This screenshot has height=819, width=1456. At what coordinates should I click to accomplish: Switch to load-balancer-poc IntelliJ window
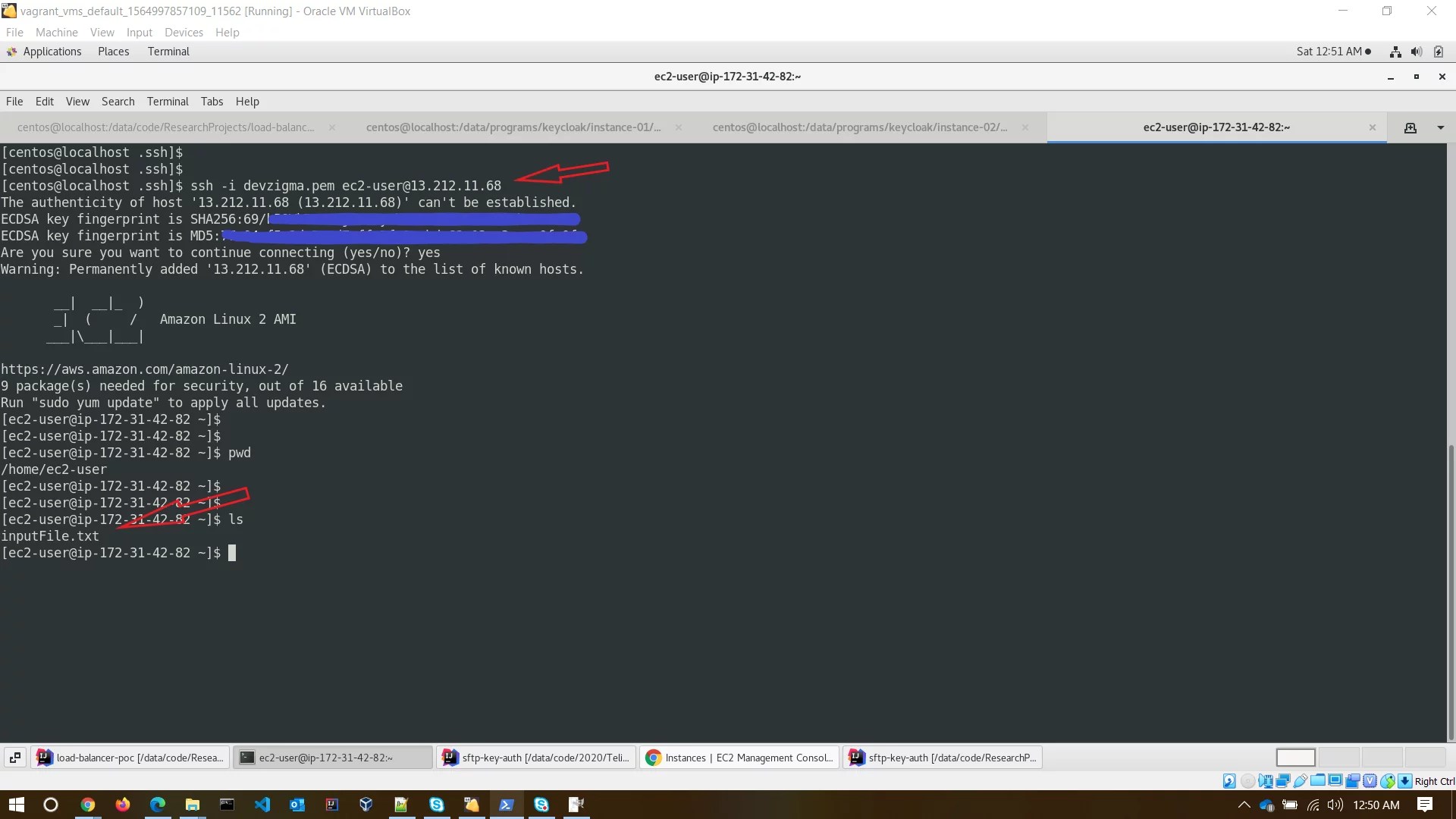tap(130, 758)
